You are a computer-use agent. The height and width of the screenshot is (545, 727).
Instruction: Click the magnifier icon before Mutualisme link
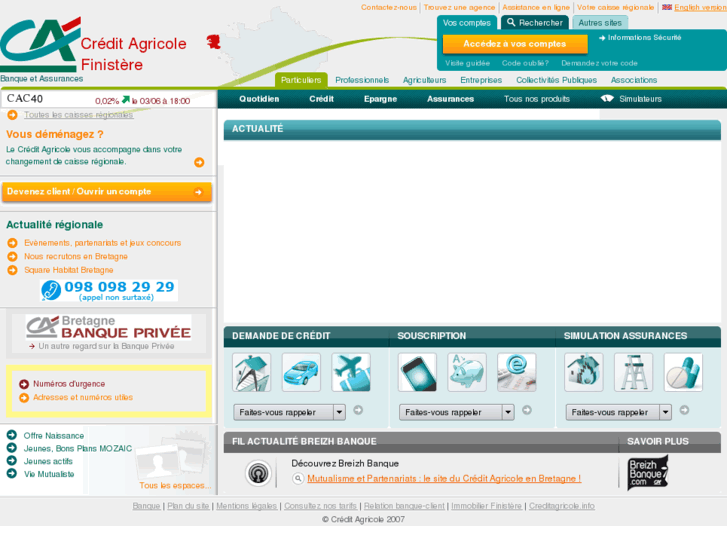pos(298,478)
